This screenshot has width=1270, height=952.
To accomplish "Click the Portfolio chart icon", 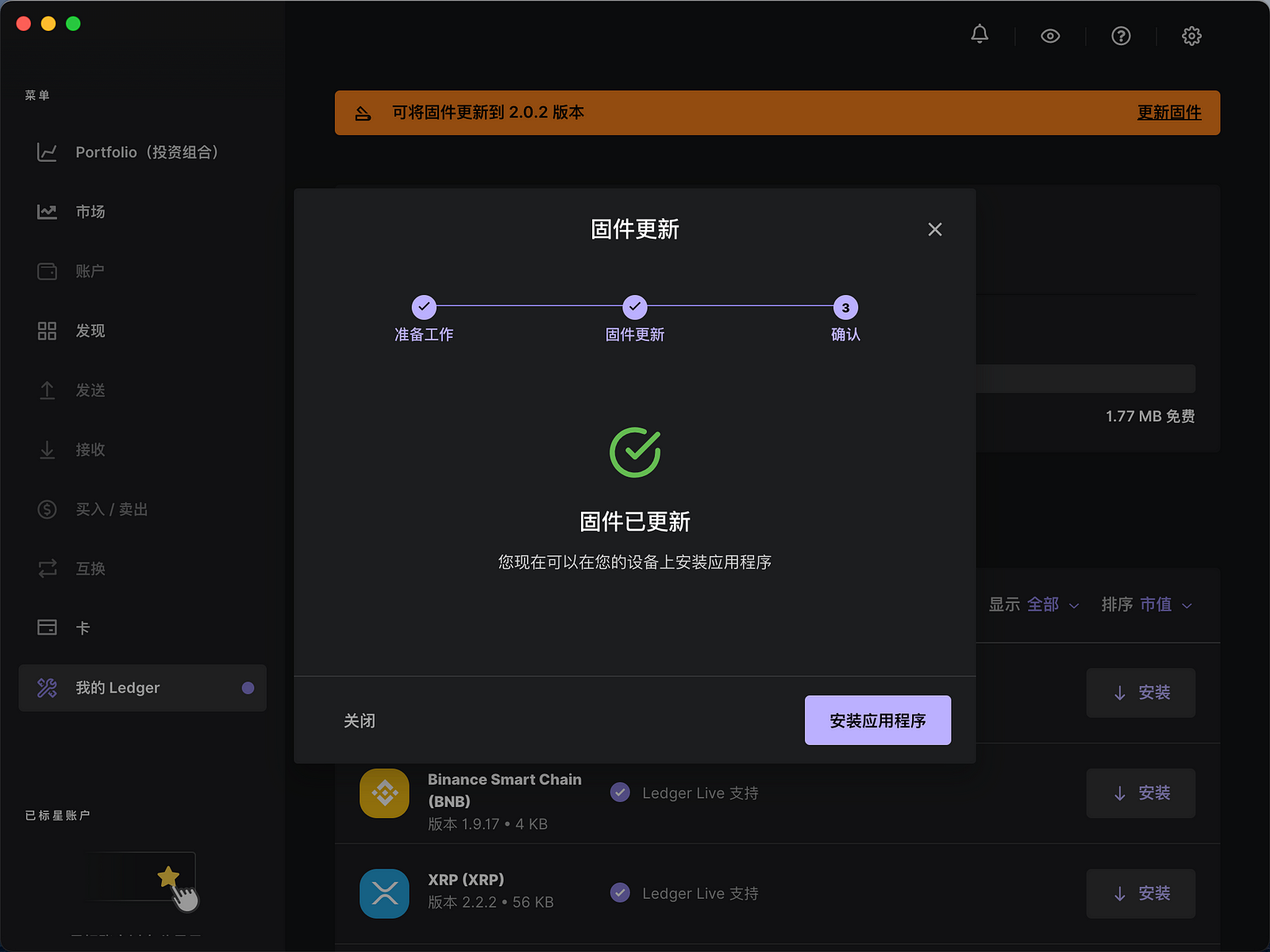I will 47,152.
